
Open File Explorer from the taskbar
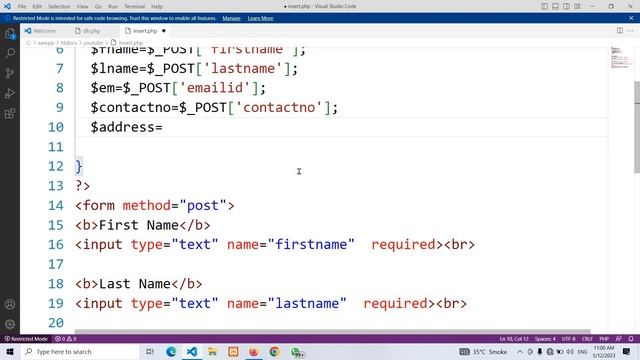click(x=212, y=351)
